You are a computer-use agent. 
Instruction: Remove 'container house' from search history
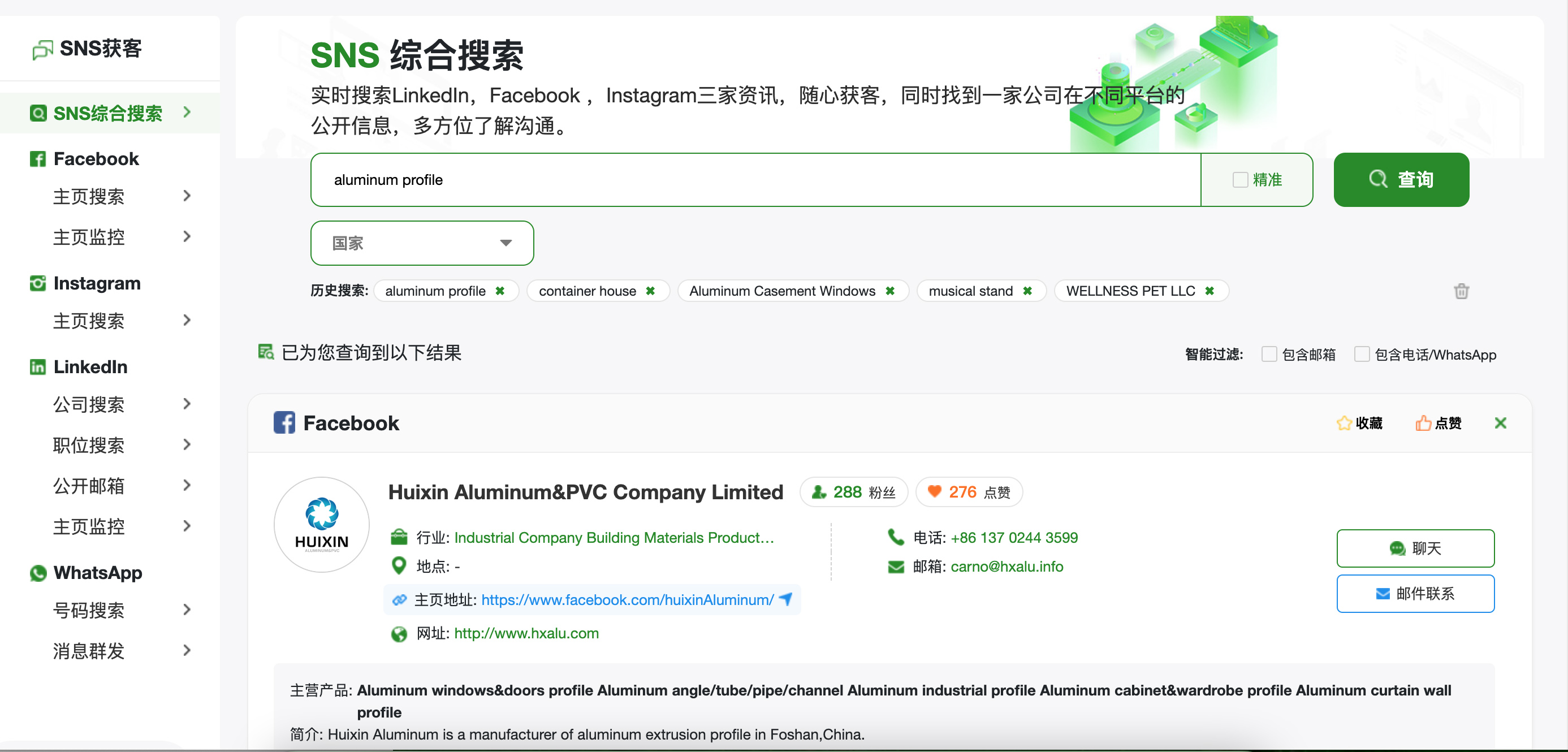point(650,291)
